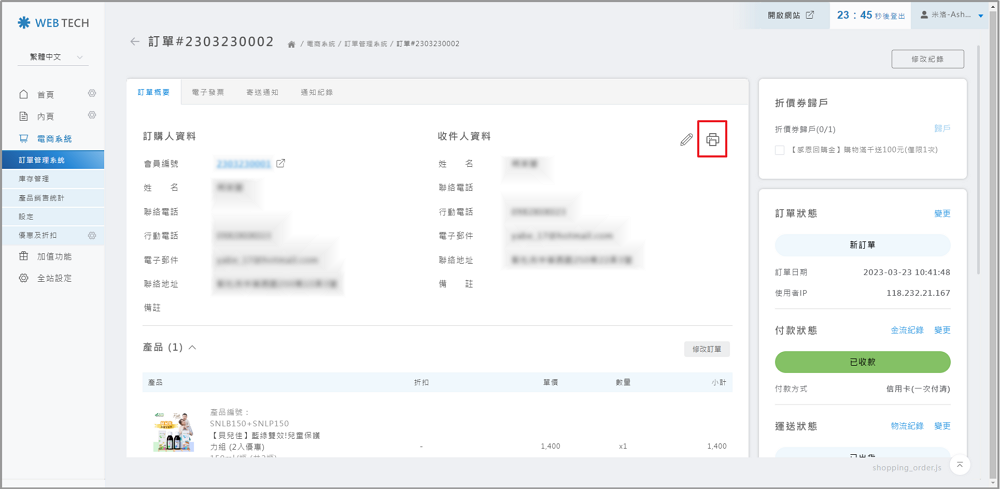
Task: Click the print order icon
Action: click(x=712, y=140)
